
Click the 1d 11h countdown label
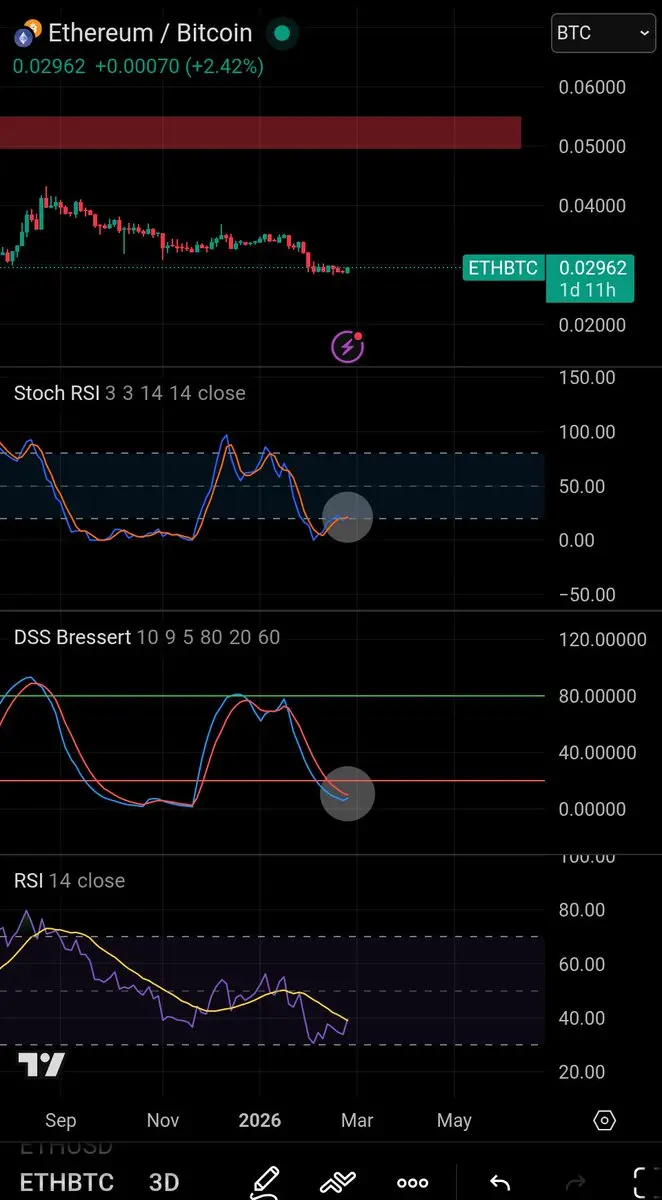point(588,291)
